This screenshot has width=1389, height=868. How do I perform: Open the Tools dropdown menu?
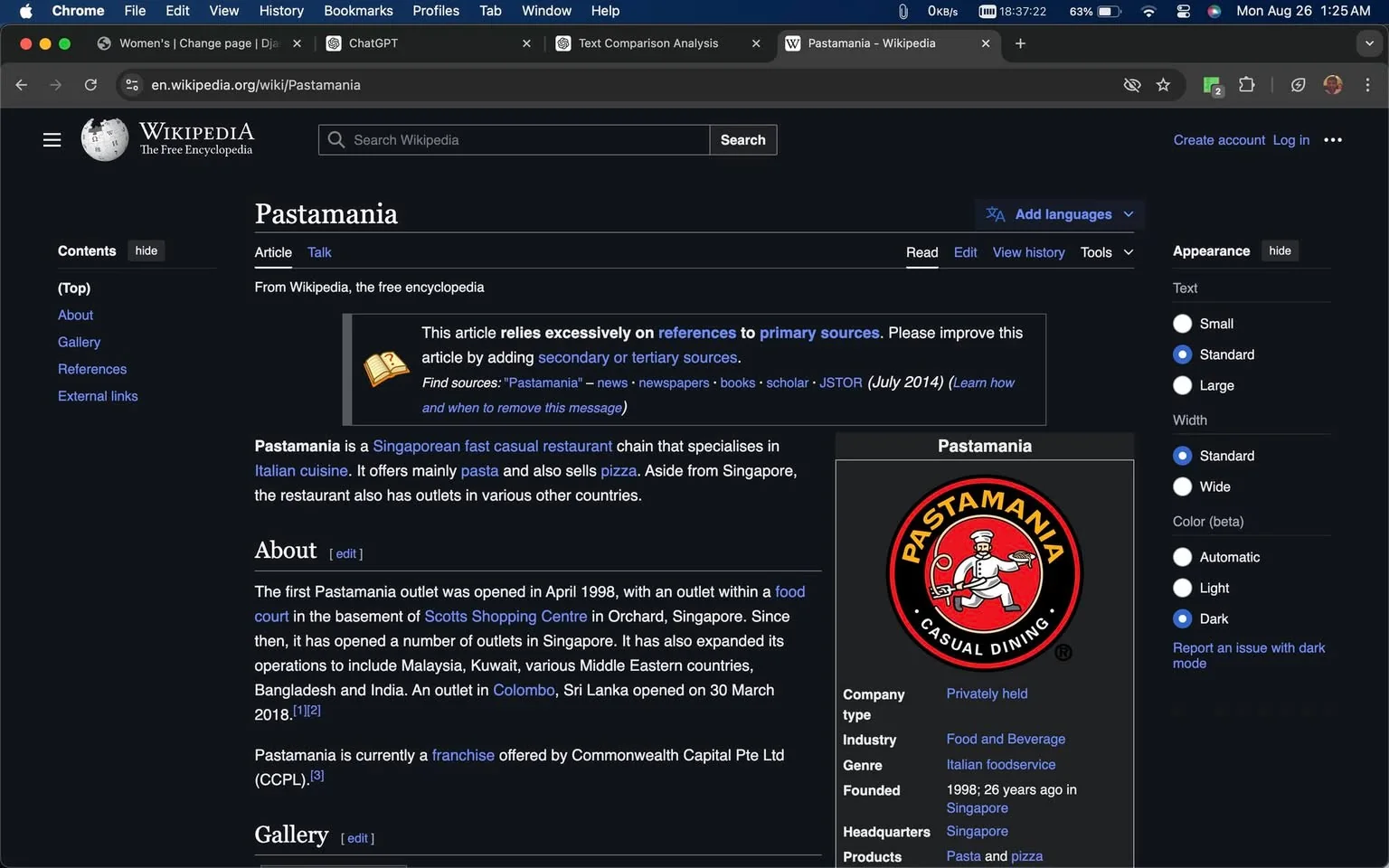[1107, 252]
